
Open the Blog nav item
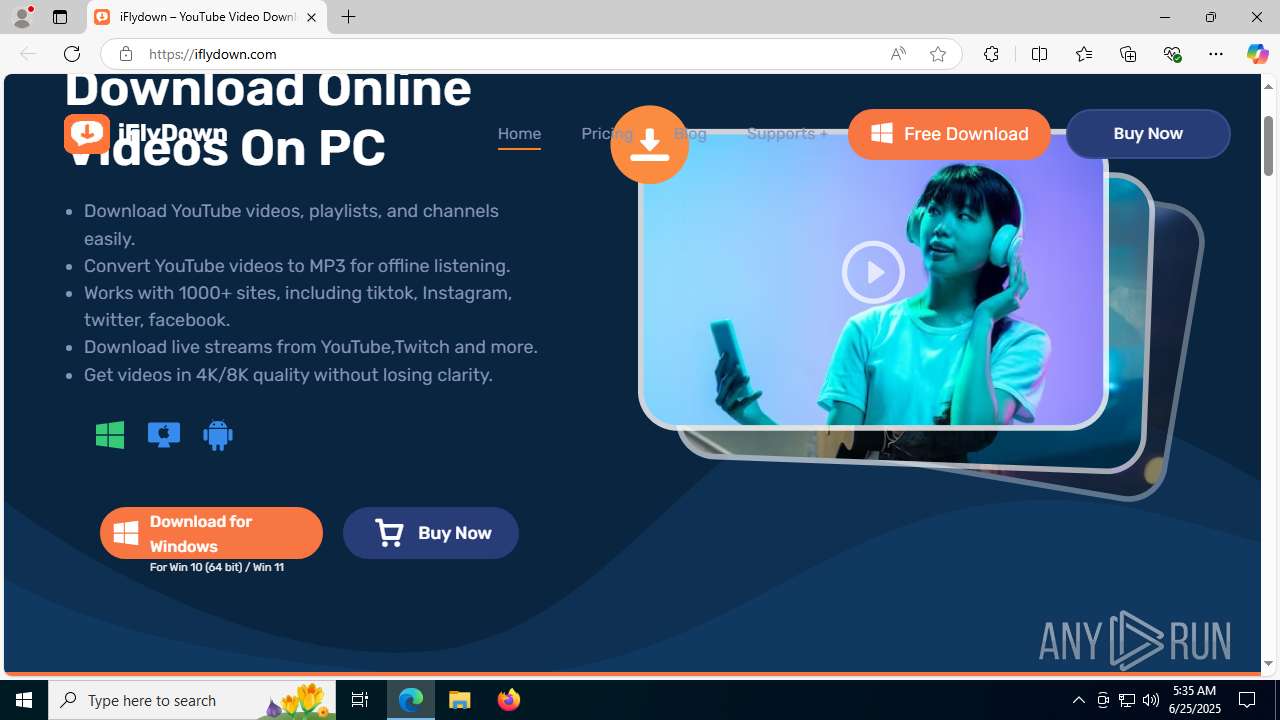(690, 134)
